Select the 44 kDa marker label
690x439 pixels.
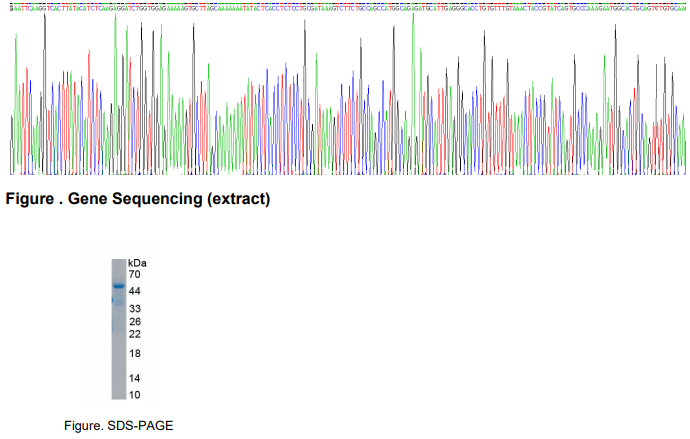(x=134, y=290)
